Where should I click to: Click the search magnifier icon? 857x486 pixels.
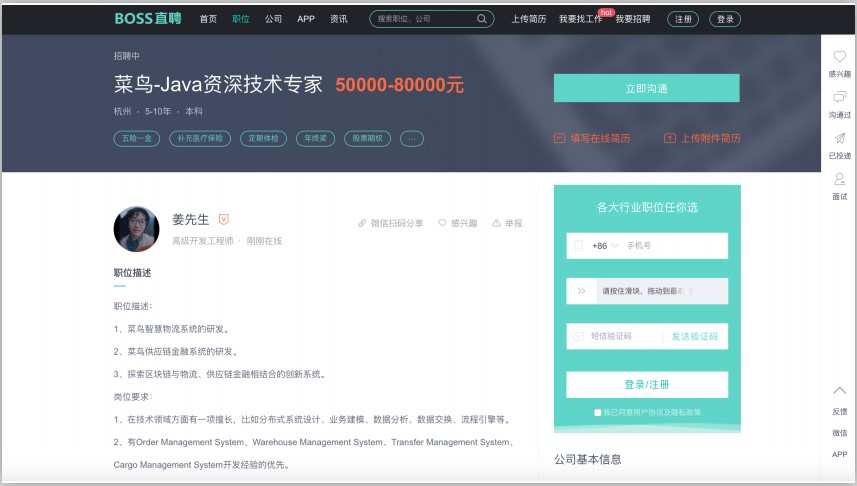click(482, 19)
